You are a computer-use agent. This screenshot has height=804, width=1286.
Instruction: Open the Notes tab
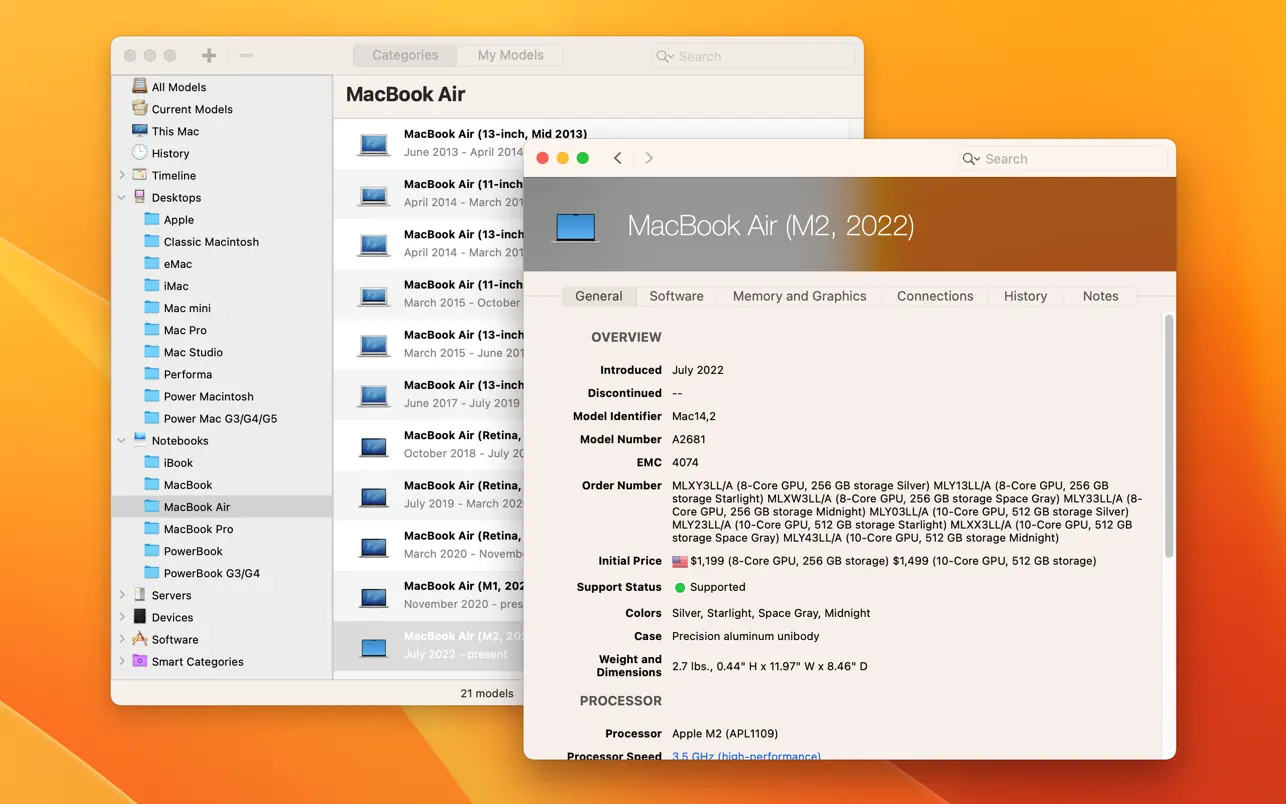coord(1100,296)
